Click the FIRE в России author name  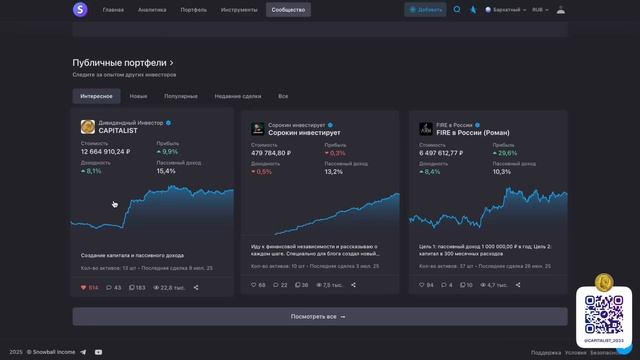(454, 125)
